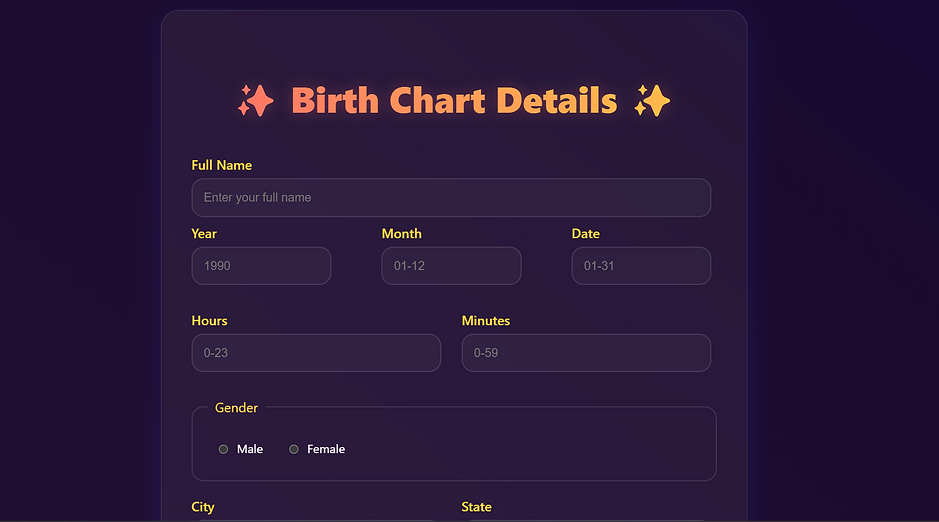Focus the Year field showing 1990

pyautogui.click(x=261, y=266)
